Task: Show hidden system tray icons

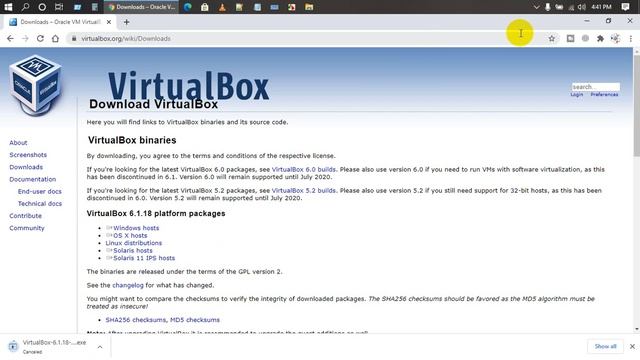Action: click(536, 7)
